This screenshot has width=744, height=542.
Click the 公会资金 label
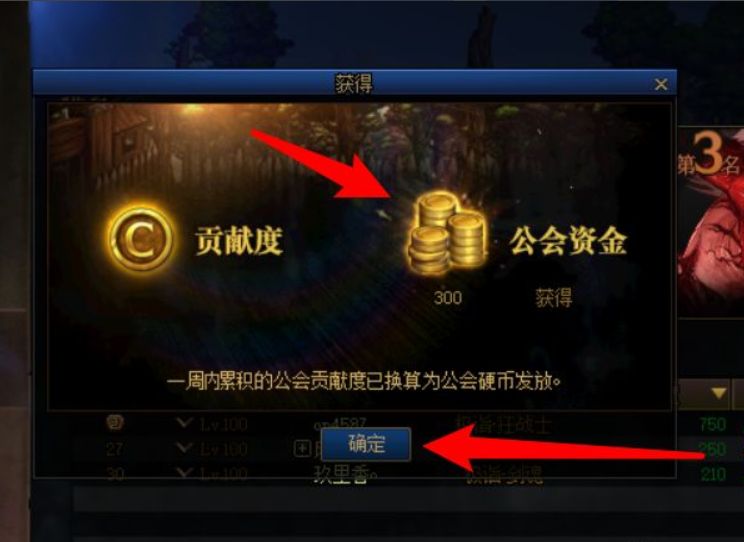568,241
